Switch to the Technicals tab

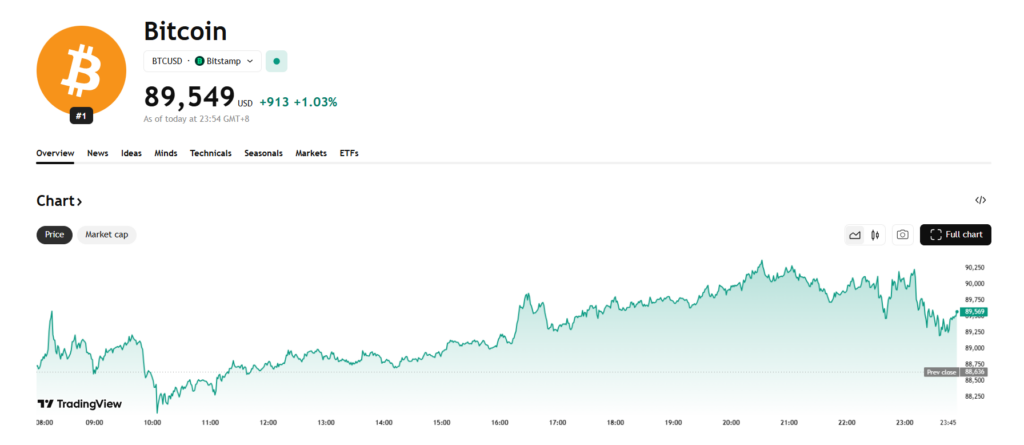(x=210, y=153)
